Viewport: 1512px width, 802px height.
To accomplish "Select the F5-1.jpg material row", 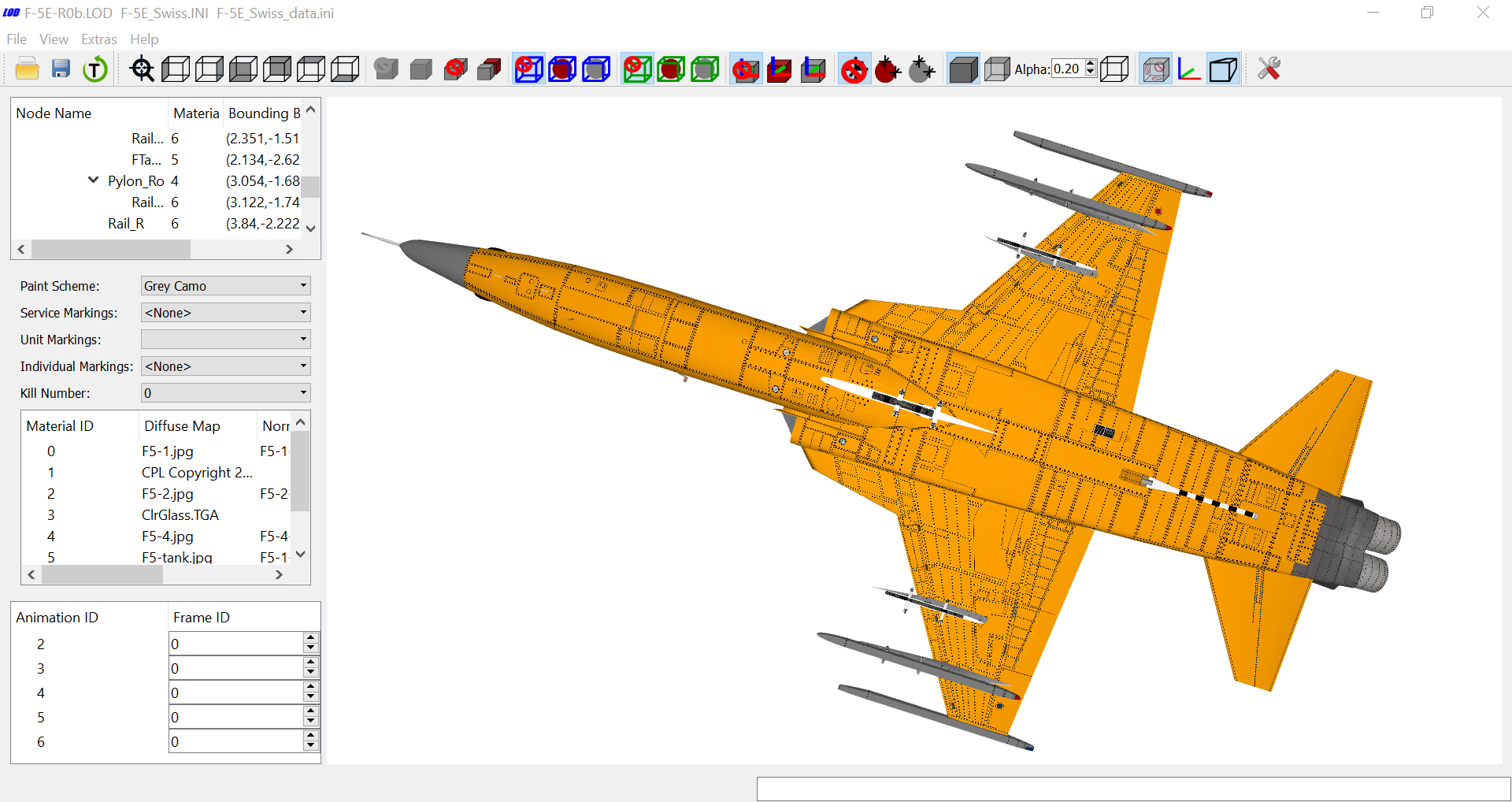I will click(156, 451).
